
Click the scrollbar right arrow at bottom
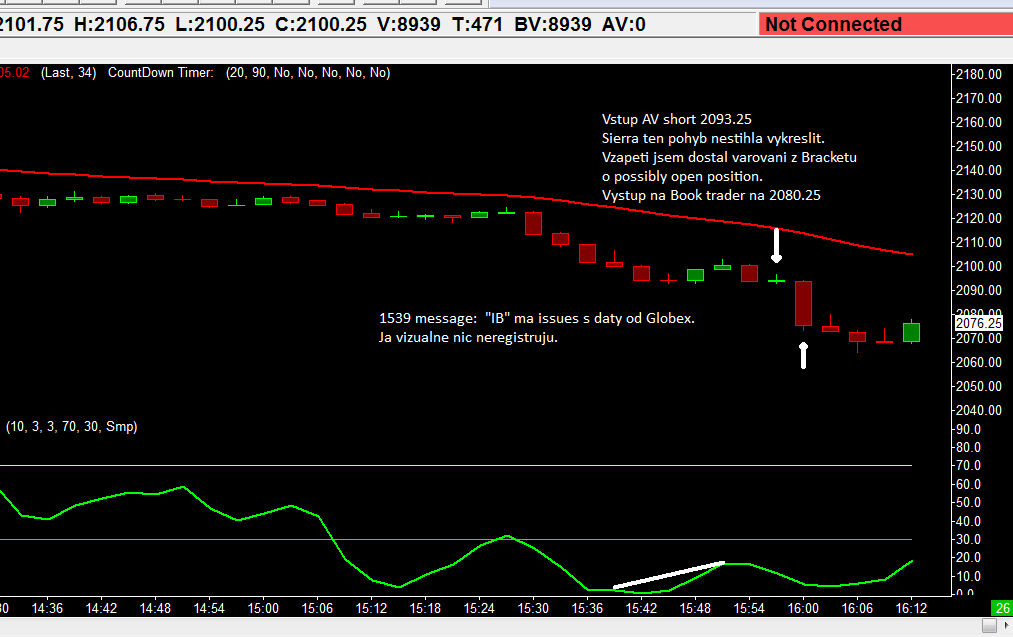(x=1006, y=625)
